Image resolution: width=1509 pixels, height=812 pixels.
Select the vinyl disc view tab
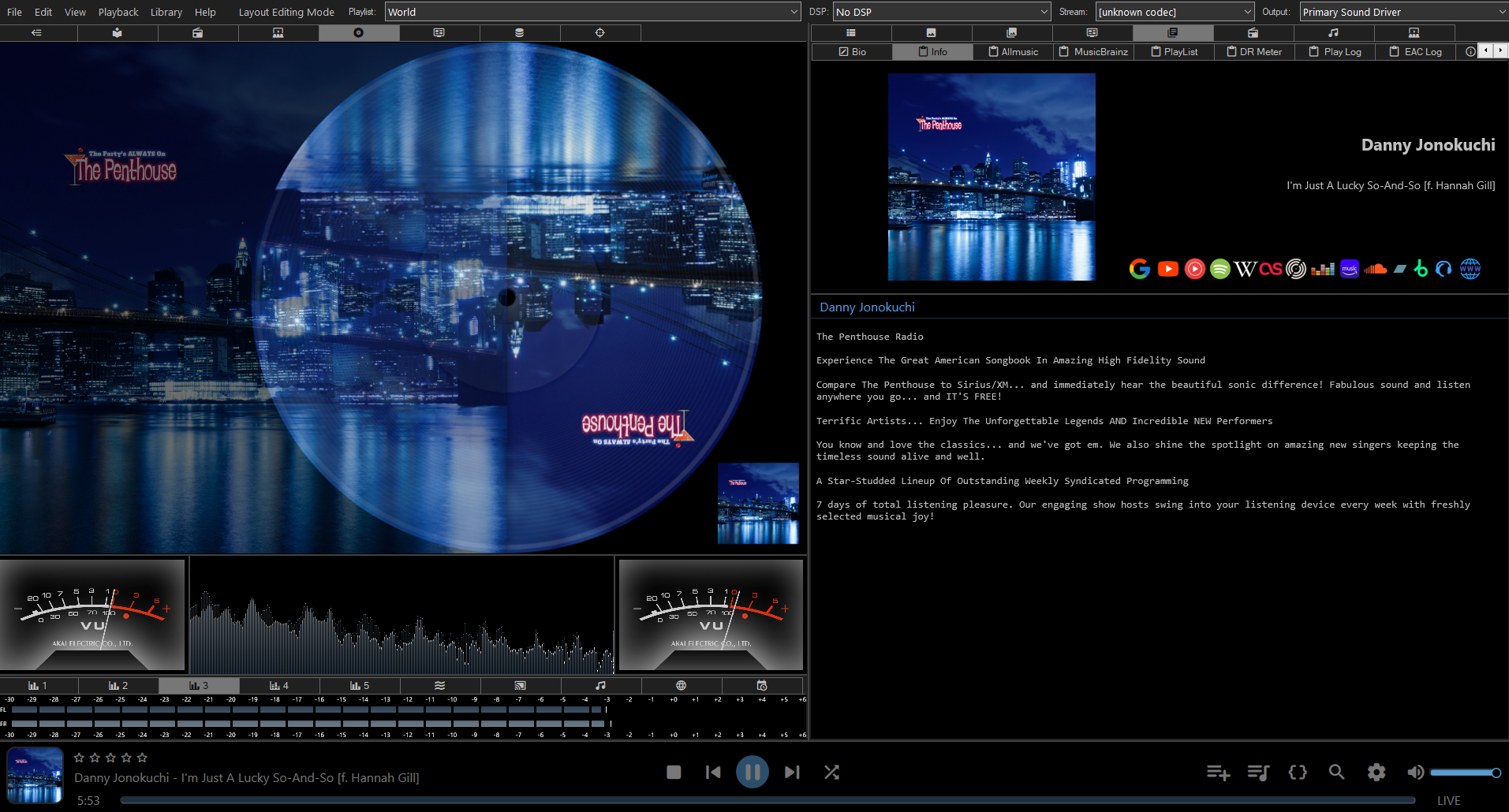pyautogui.click(x=359, y=33)
